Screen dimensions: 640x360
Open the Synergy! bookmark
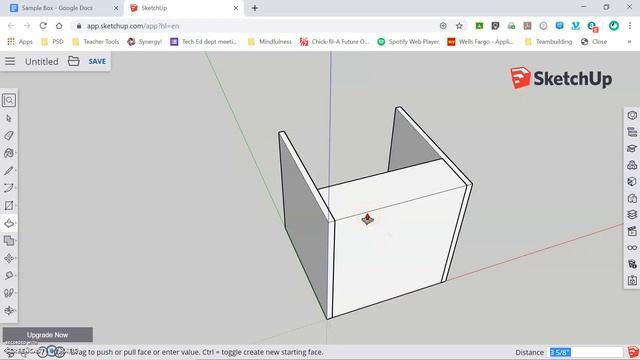point(144,42)
